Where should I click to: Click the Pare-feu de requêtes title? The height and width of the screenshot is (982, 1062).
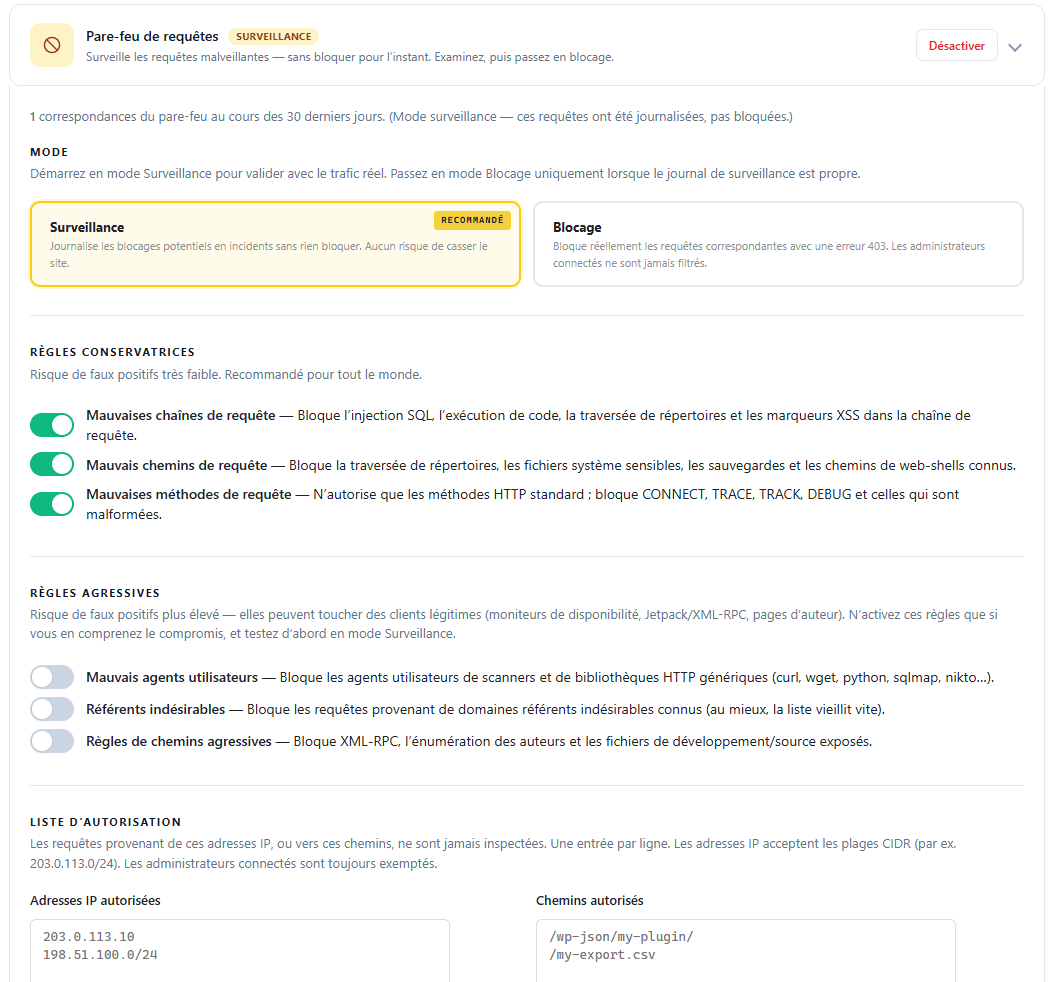point(152,37)
